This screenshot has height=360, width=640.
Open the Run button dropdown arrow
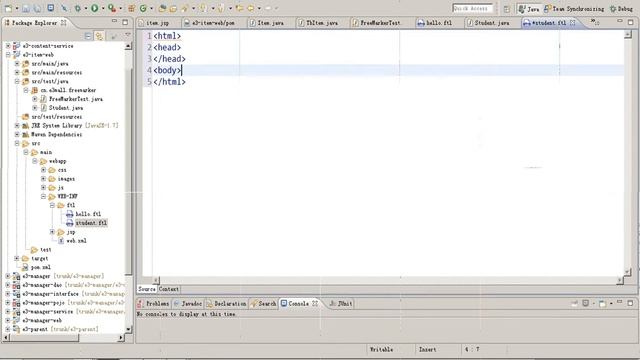(x=103, y=9)
